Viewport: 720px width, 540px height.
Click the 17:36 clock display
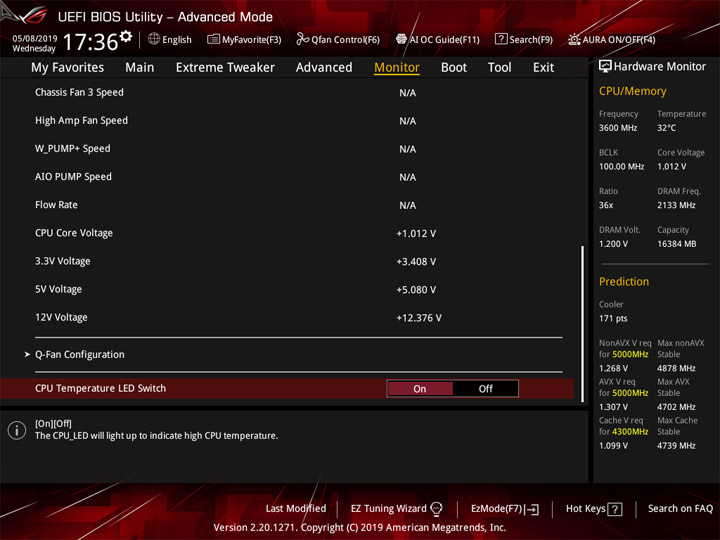coord(90,42)
